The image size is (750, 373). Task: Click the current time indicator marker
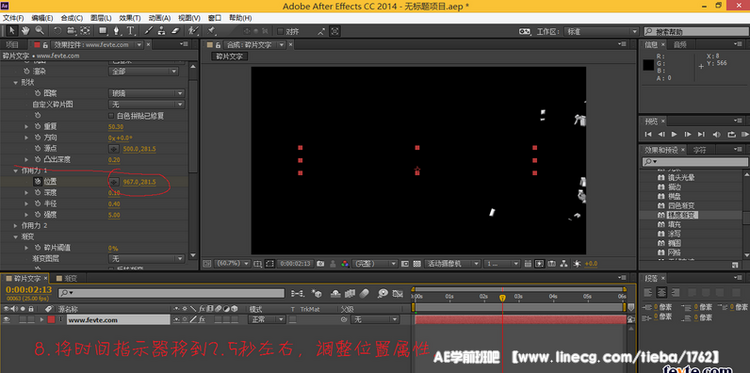pyautogui.click(x=502, y=297)
